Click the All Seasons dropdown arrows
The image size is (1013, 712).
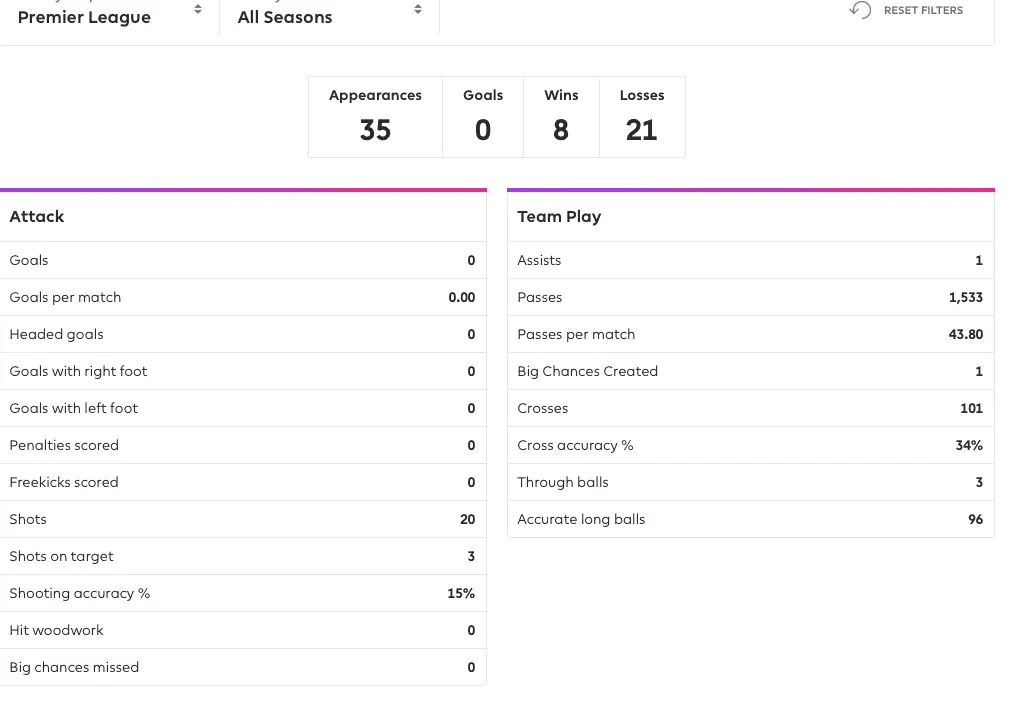pyautogui.click(x=418, y=10)
